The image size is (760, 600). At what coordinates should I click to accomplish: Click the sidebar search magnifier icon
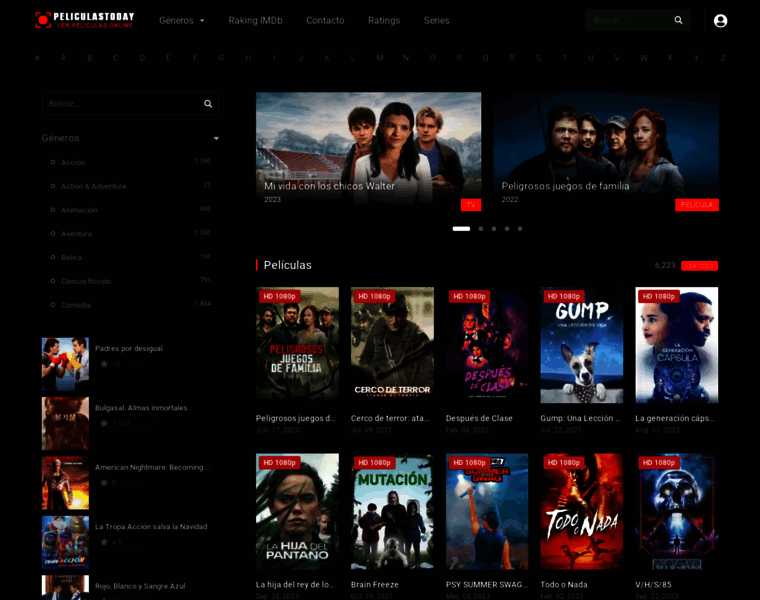[x=208, y=104]
